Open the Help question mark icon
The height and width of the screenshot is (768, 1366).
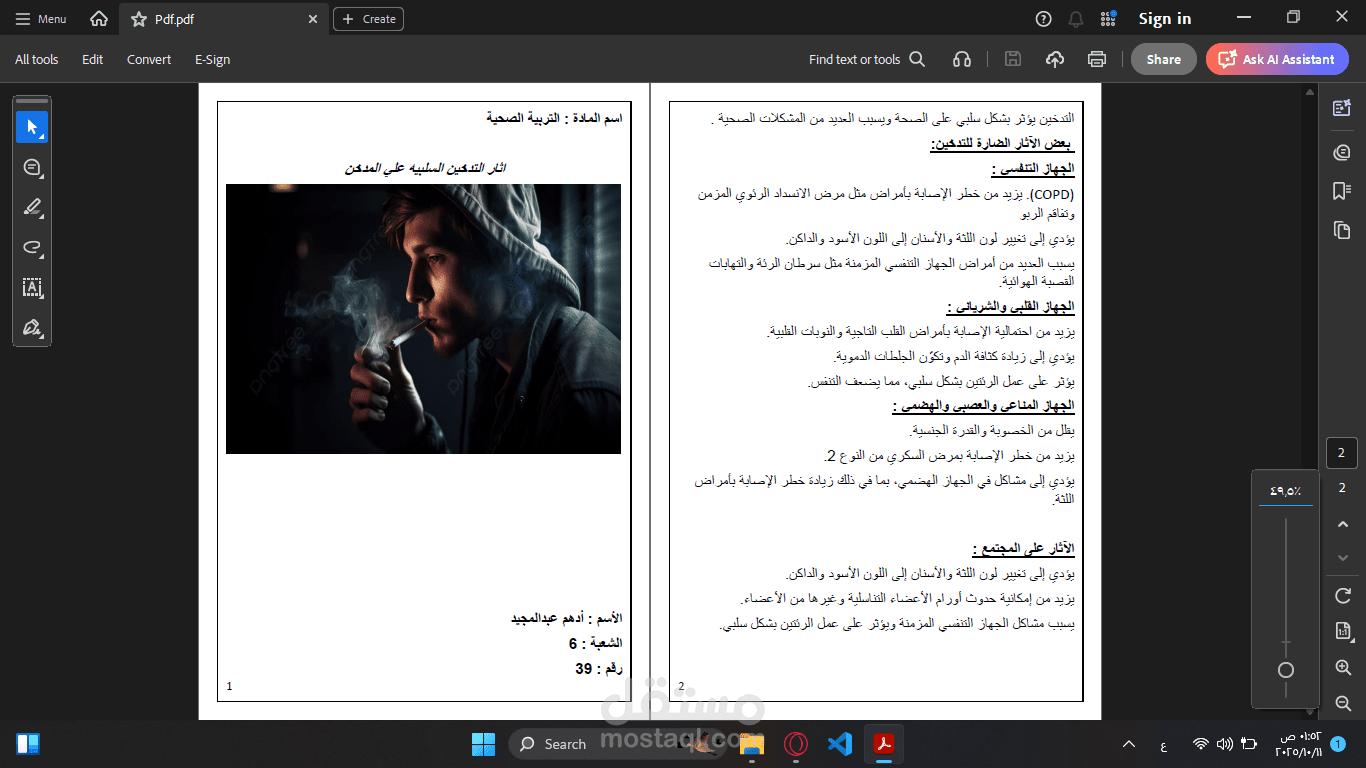[x=1044, y=19]
